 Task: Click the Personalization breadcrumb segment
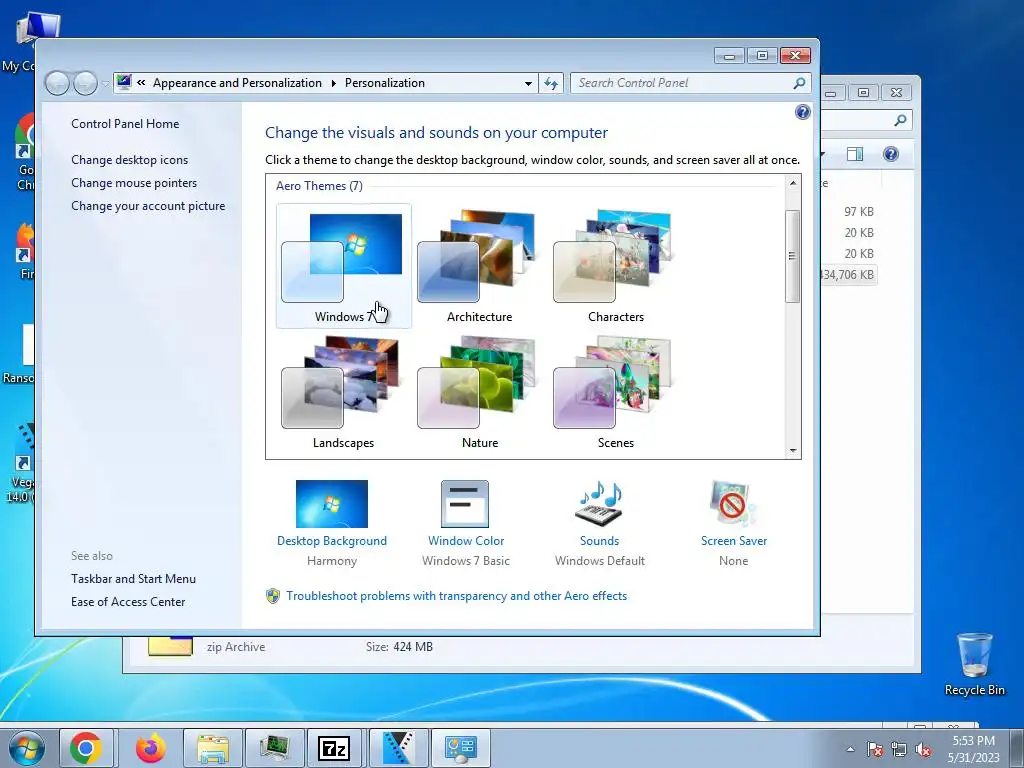[385, 83]
